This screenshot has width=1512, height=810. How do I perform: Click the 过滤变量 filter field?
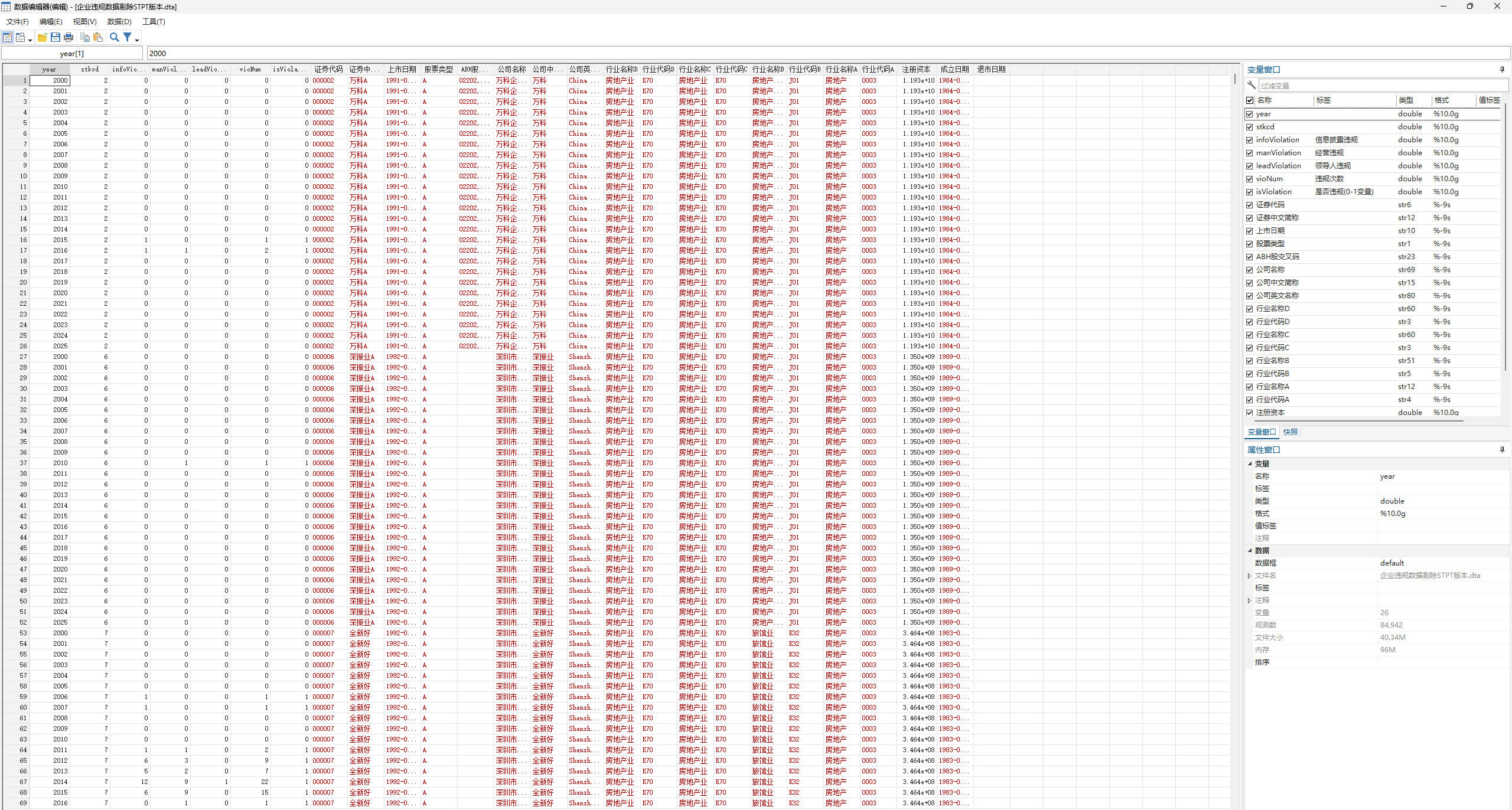pos(1383,86)
